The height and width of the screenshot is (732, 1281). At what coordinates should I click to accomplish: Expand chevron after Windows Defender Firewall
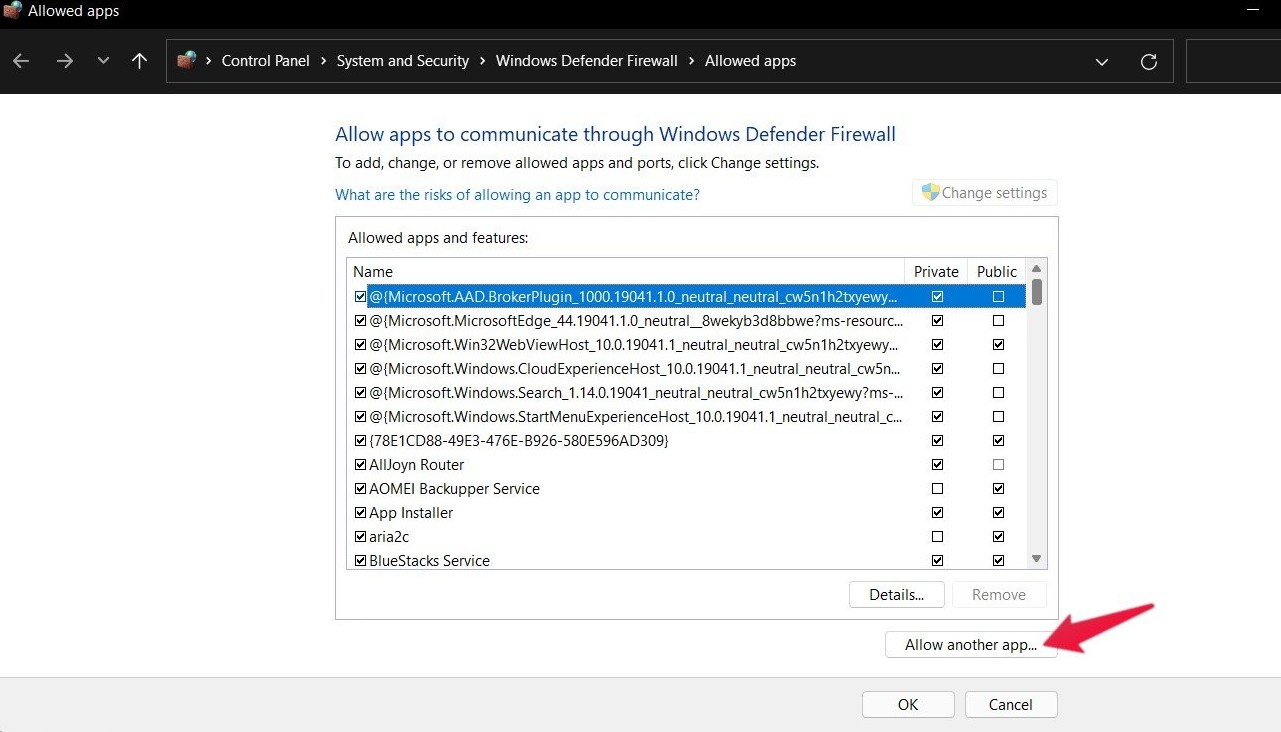691,61
